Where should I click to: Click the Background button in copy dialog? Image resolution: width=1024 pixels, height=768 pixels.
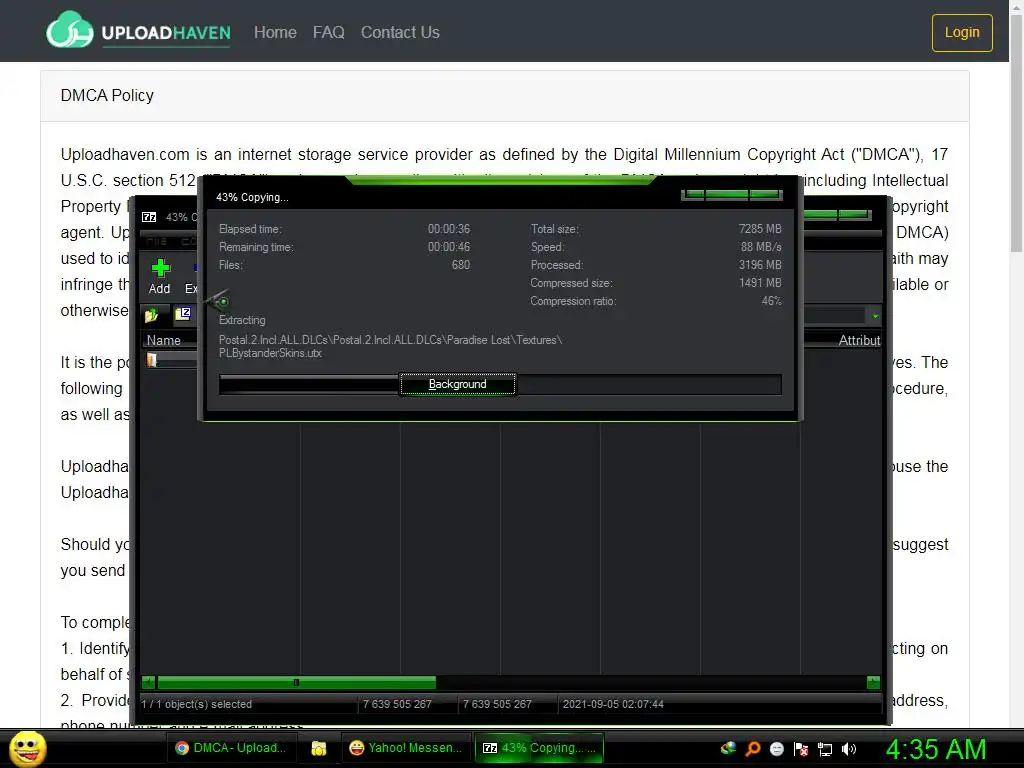point(457,384)
